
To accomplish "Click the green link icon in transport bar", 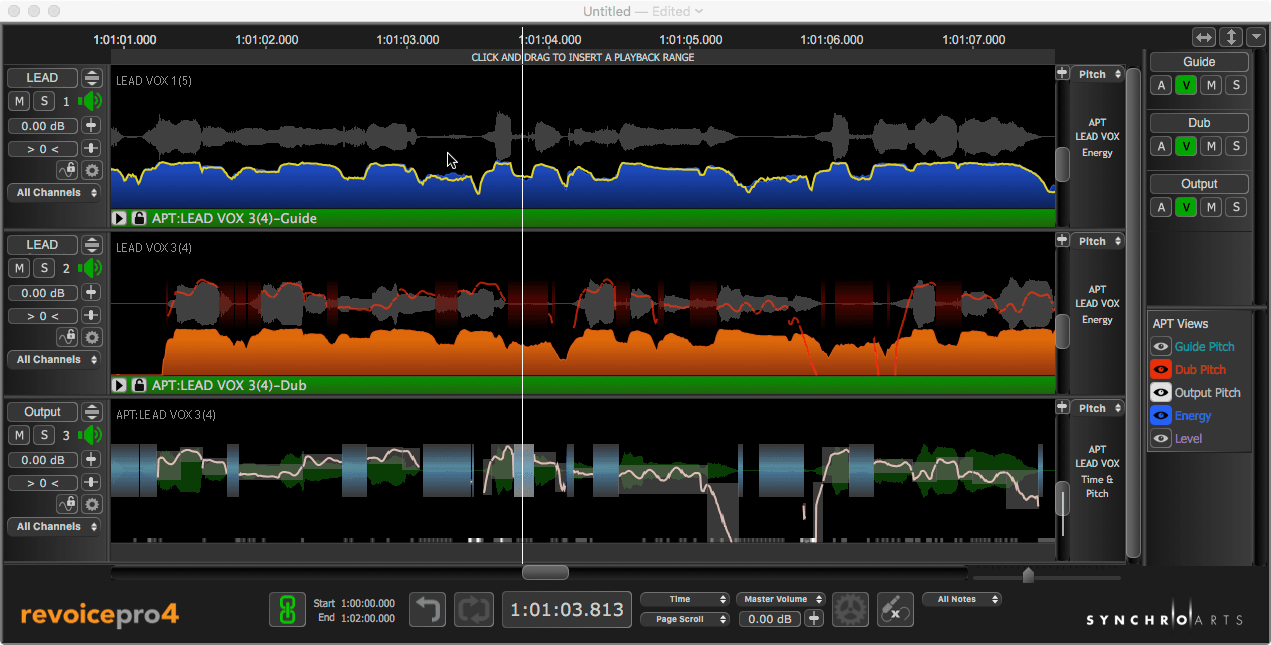I will coord(287,609).
